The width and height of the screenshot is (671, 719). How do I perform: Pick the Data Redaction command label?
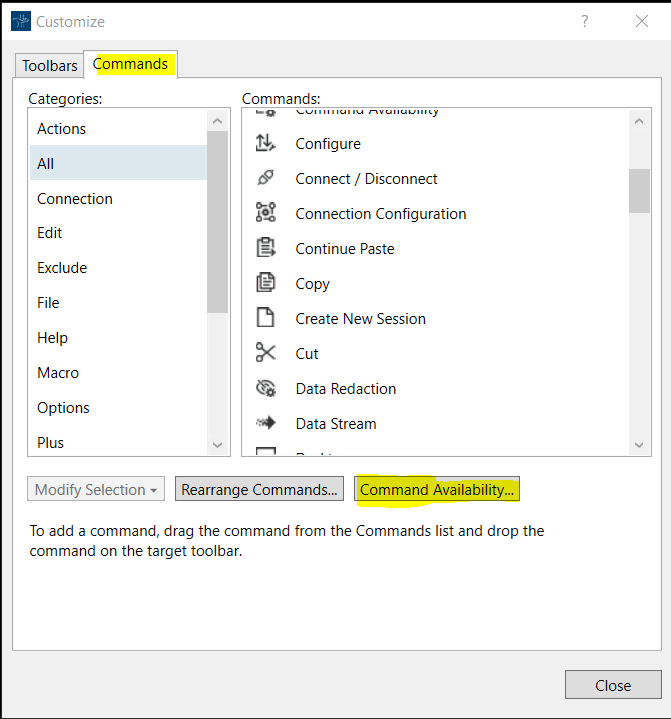(x=346, y=389)
